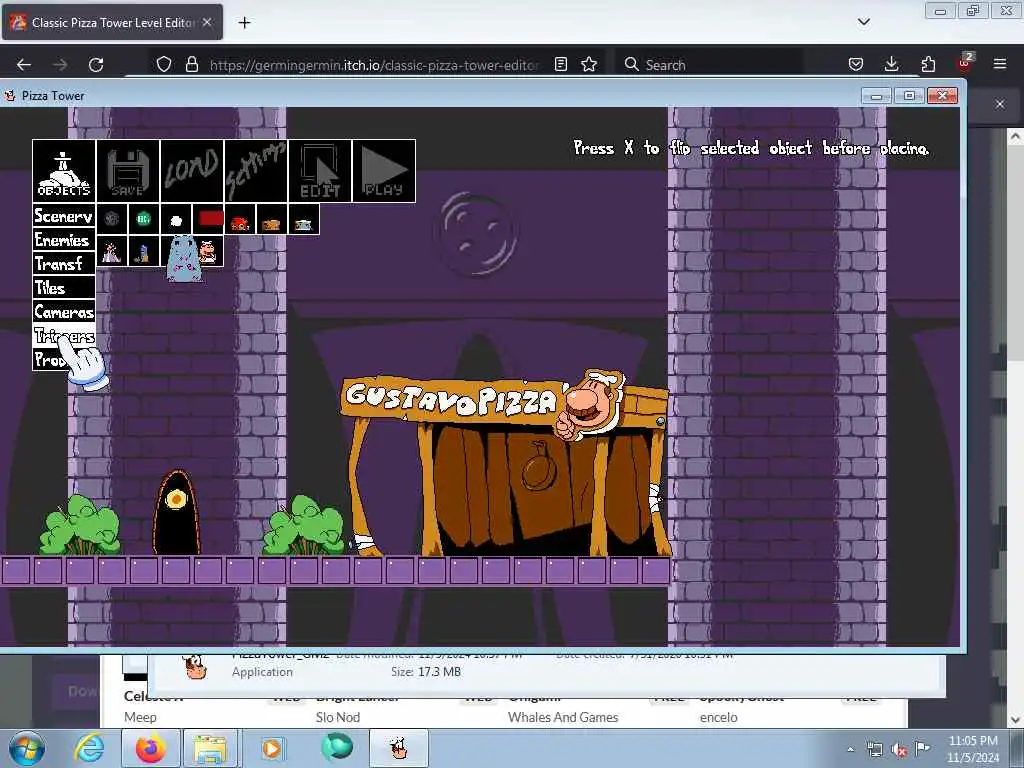
Task: Pick the white cloud object tile
Action: [176, 219]
